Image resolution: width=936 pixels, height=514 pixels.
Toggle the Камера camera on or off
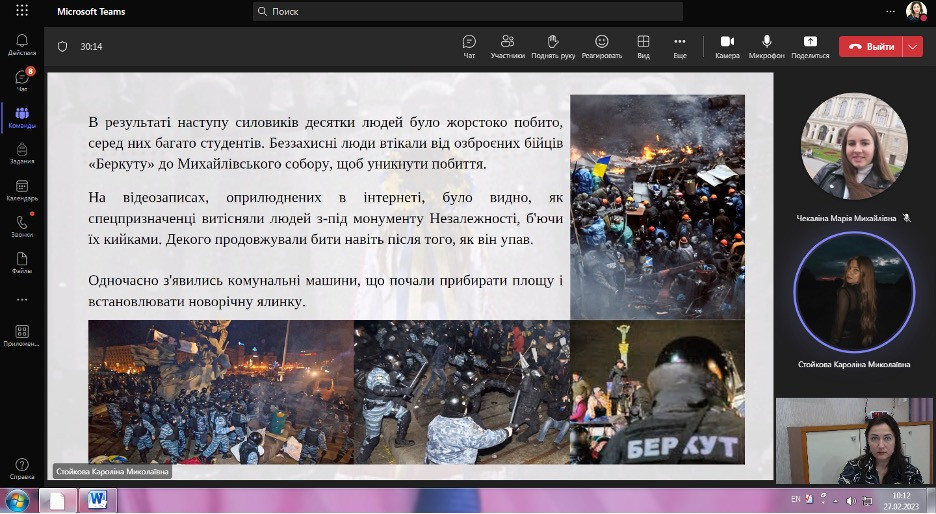pyautogui.click(x=727, y=46)
